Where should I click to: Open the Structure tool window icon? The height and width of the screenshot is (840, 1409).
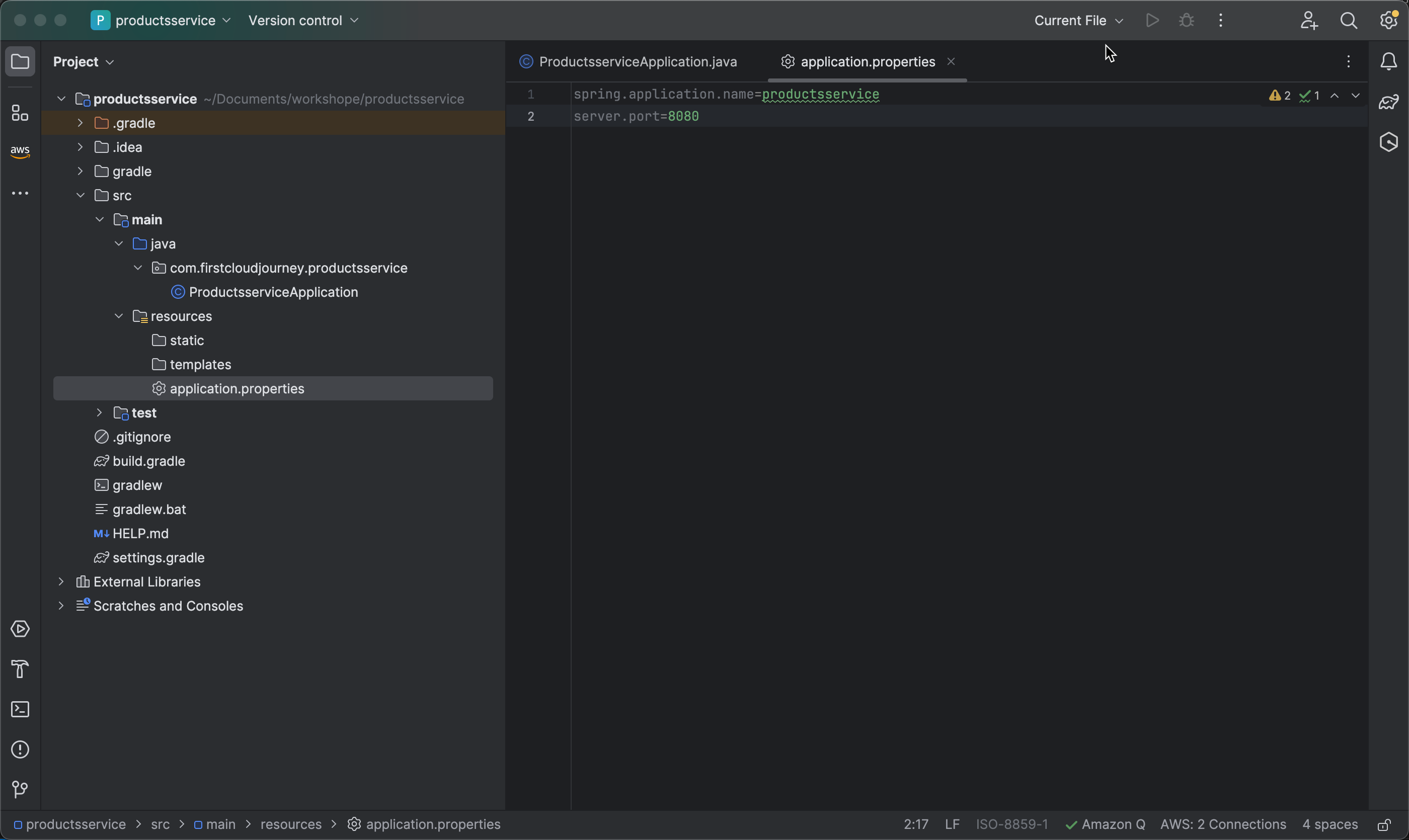[x=21, y=113]
